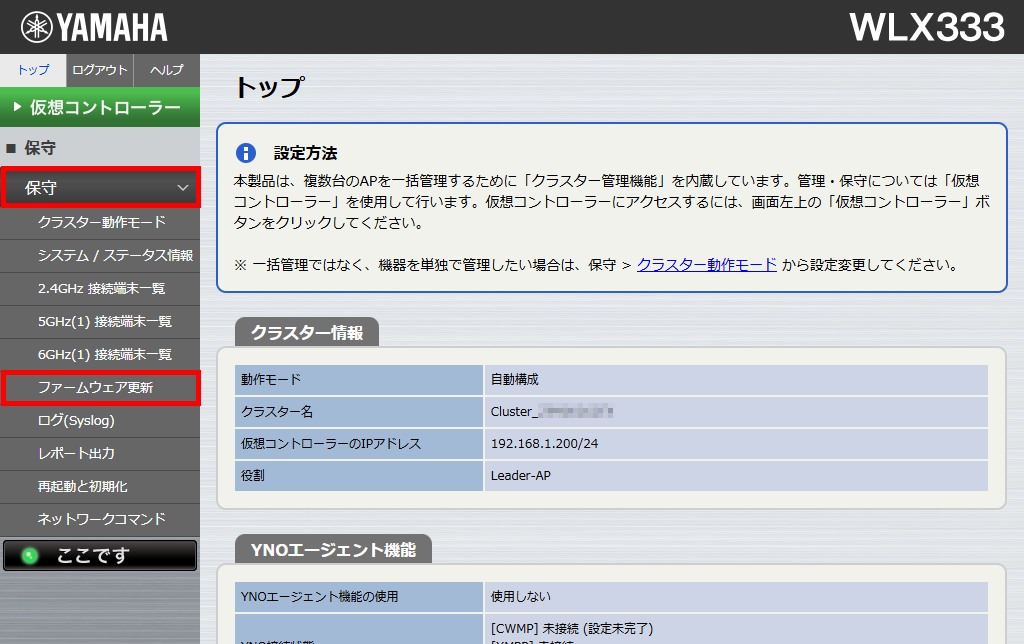Open ネットワークコマンド menu item
Viewport: 1024px width, 644px height.
coord(100,519)
